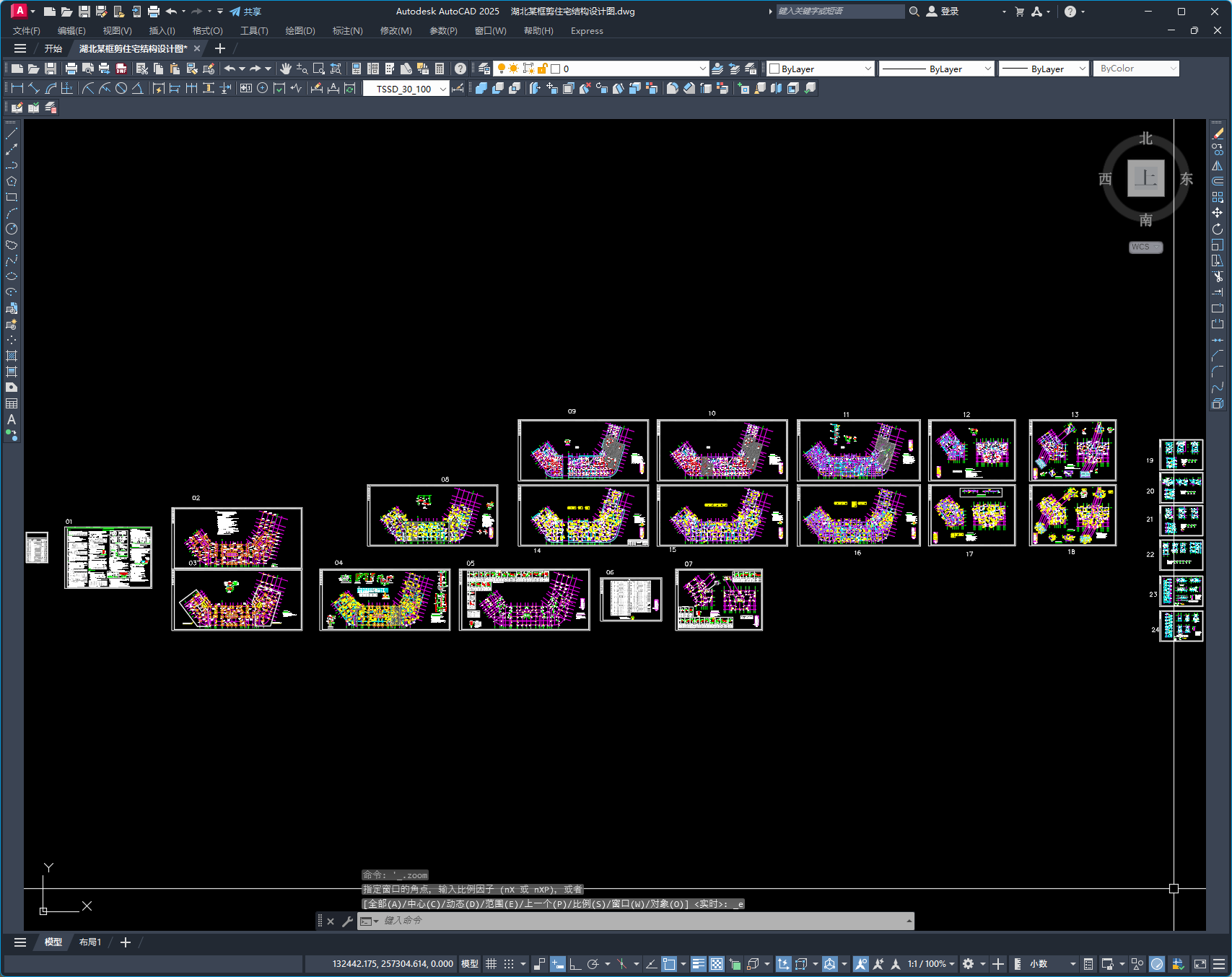Open the command line customize wrench
The height and width of the screenshot is (977, 1232).
point(347,921)
